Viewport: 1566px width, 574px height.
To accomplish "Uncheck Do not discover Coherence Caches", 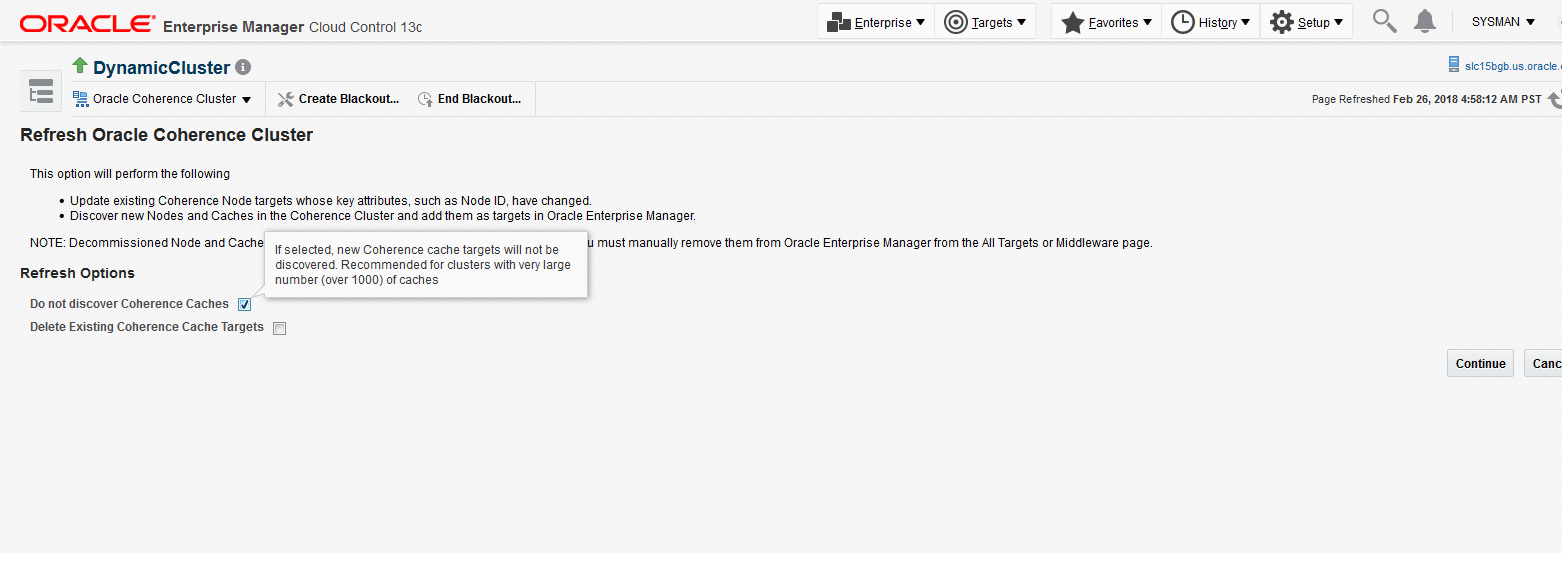I will pyautogui.click(x=245, y=305).
